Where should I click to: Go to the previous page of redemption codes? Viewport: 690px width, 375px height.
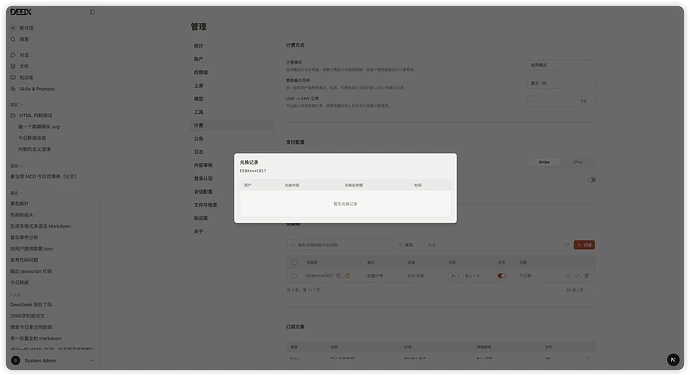(x=558, y=290)
